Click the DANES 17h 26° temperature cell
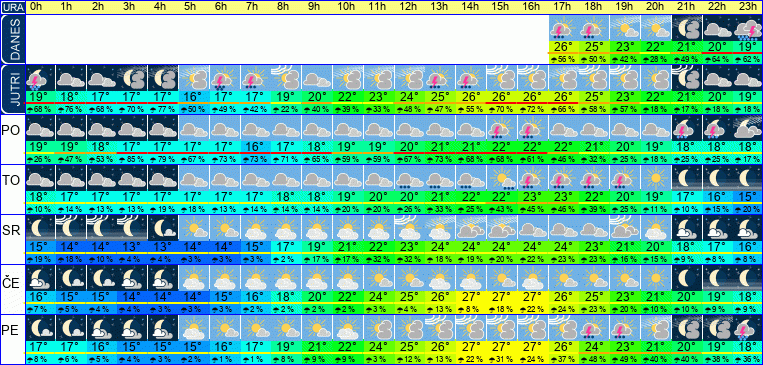The height and width of the screenshot is (365, 763). click(x=563, y=47)
